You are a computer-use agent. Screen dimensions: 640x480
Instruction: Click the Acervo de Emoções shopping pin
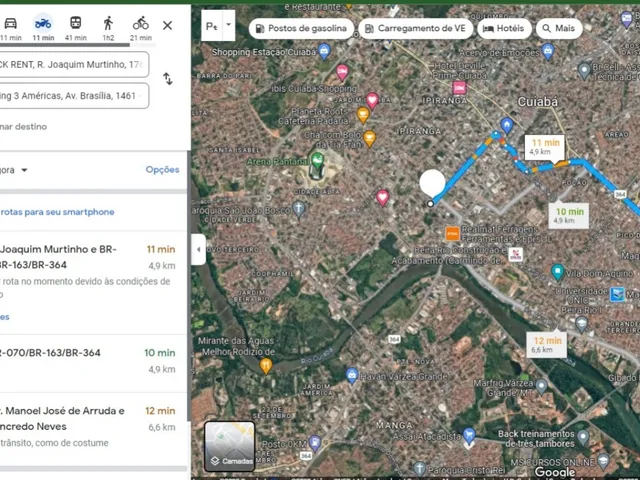pyautogui.click(x=547, y=51)
